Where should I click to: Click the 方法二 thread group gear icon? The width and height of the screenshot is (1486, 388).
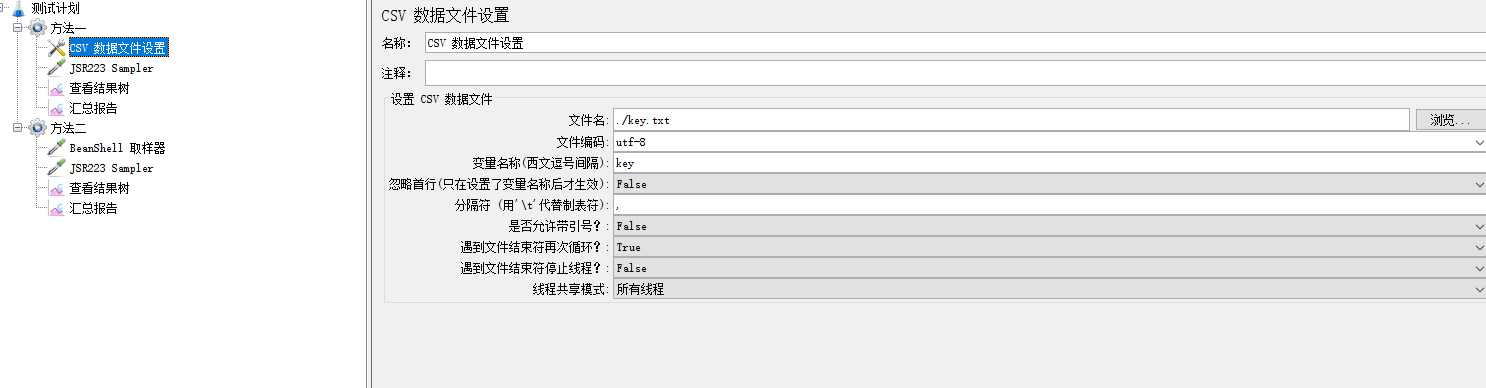click(x=37, y=128)
